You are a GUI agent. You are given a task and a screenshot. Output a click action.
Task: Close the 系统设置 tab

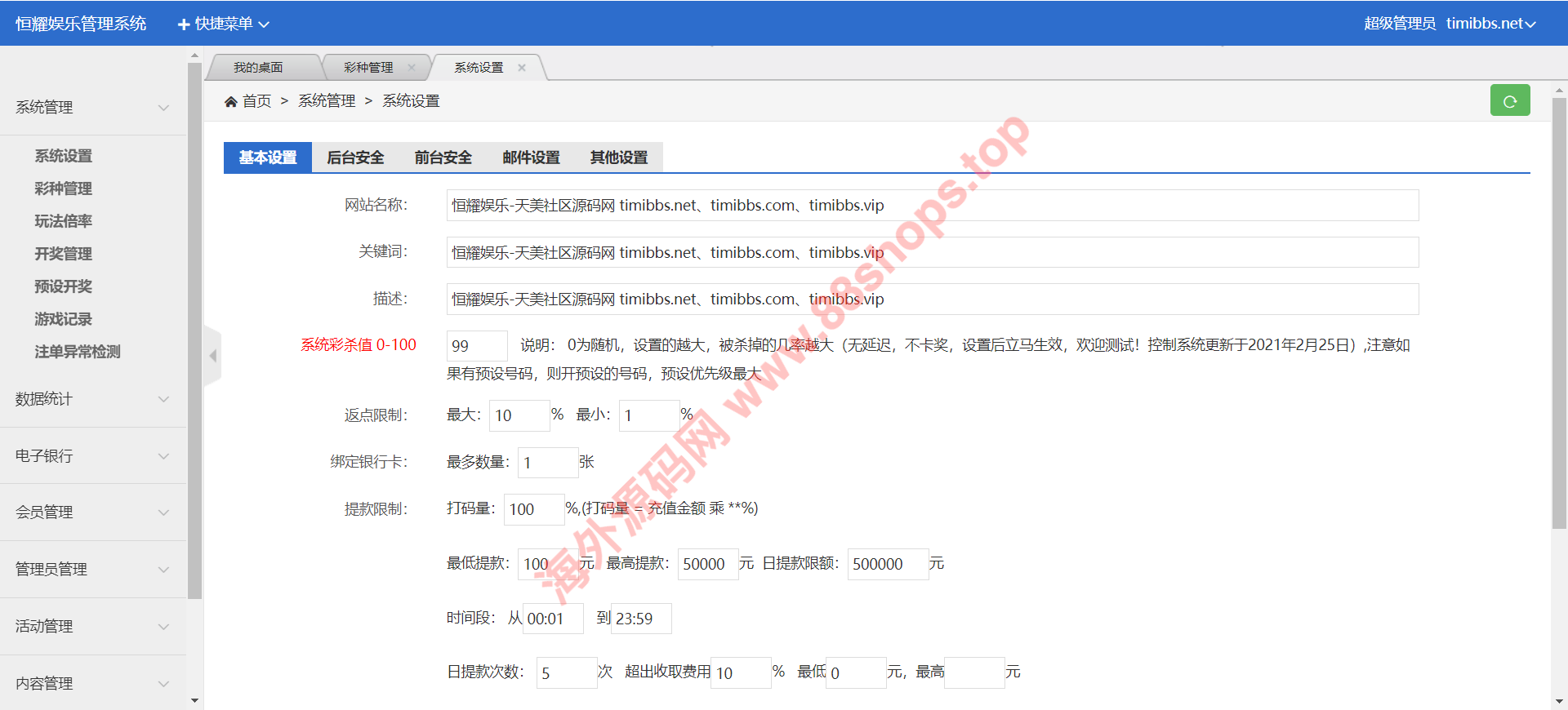[x=522, y=68]
